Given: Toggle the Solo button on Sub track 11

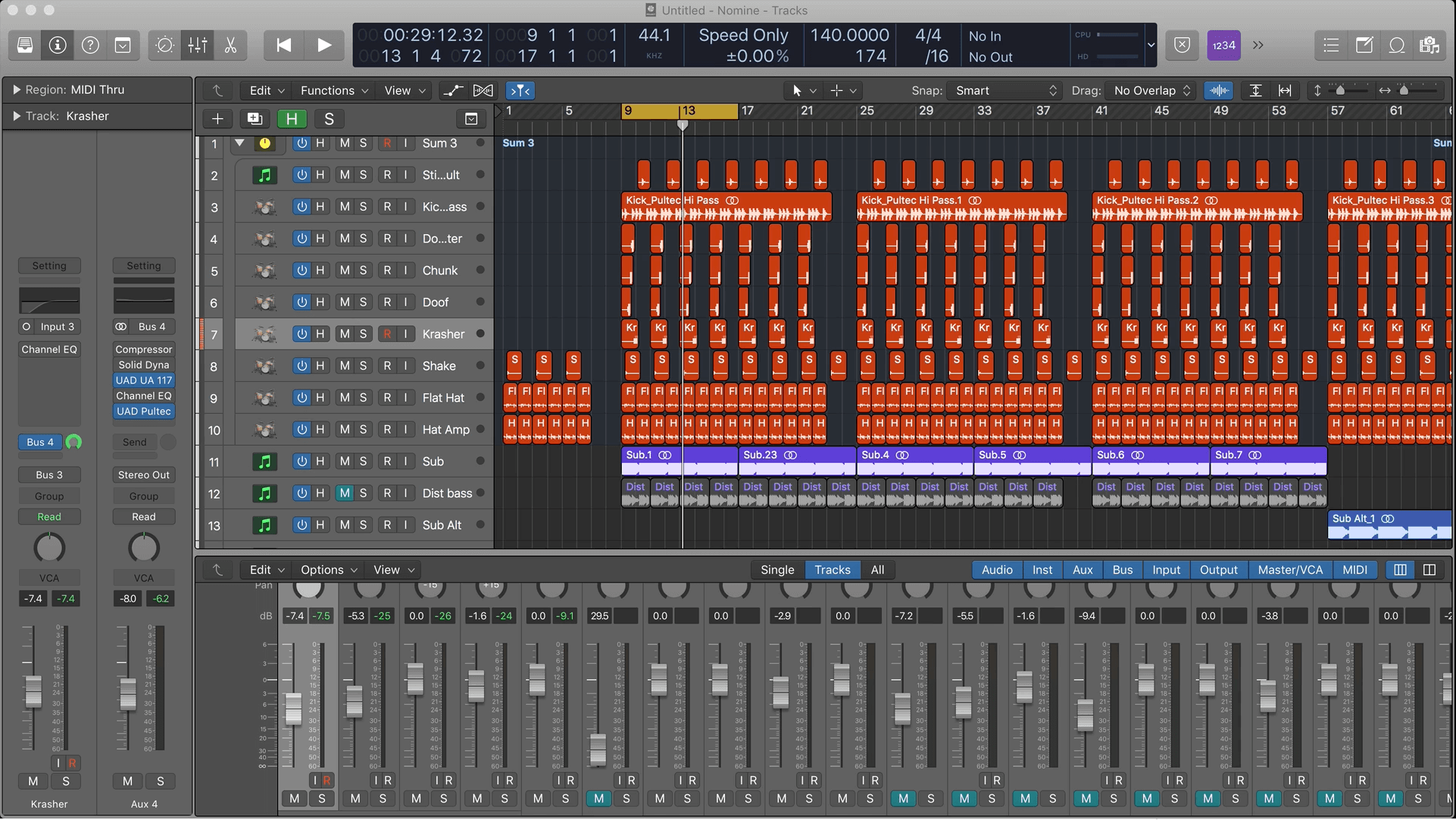Looking at the screenshot, I should tap(363, 462).
